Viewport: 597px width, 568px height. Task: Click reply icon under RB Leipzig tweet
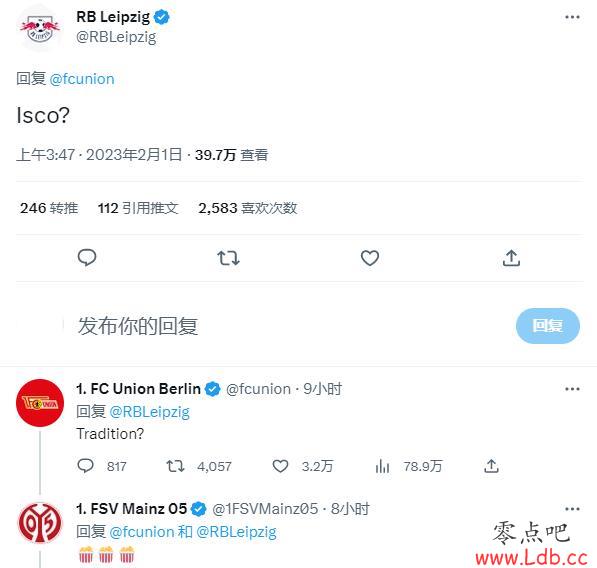coord(87,258)
